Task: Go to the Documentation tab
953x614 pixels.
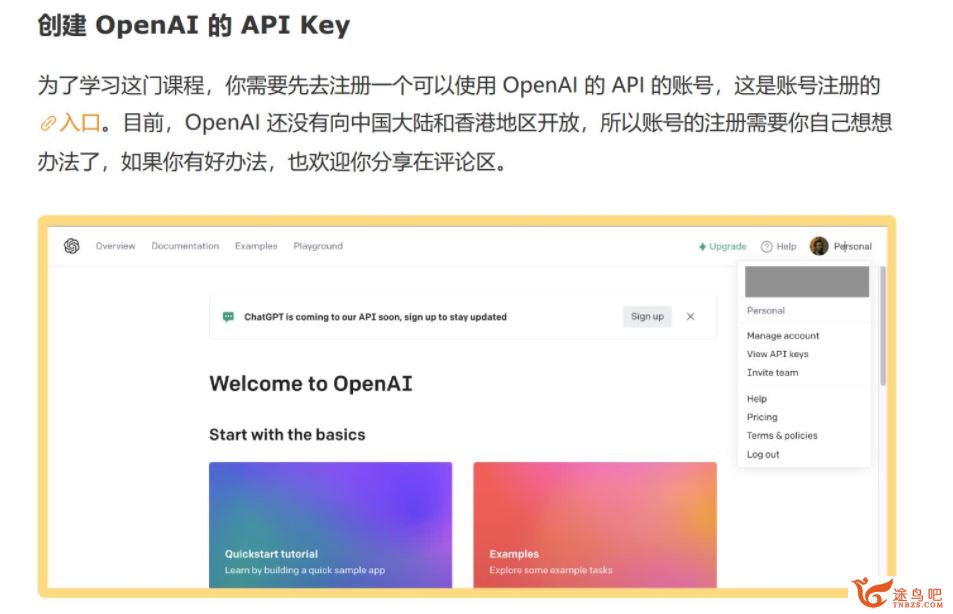Action: point(185,246)
